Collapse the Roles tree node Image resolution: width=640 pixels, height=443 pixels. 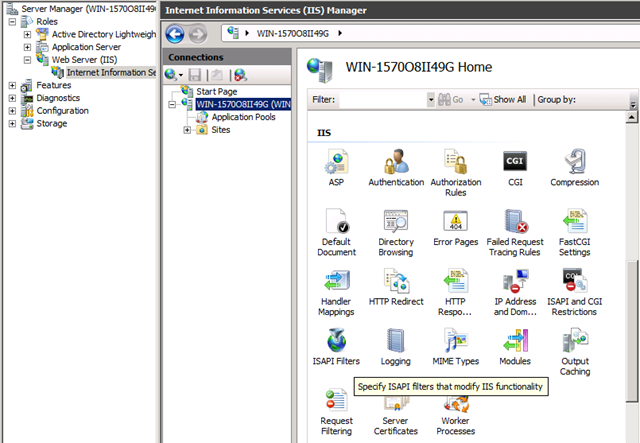point(12,22)
